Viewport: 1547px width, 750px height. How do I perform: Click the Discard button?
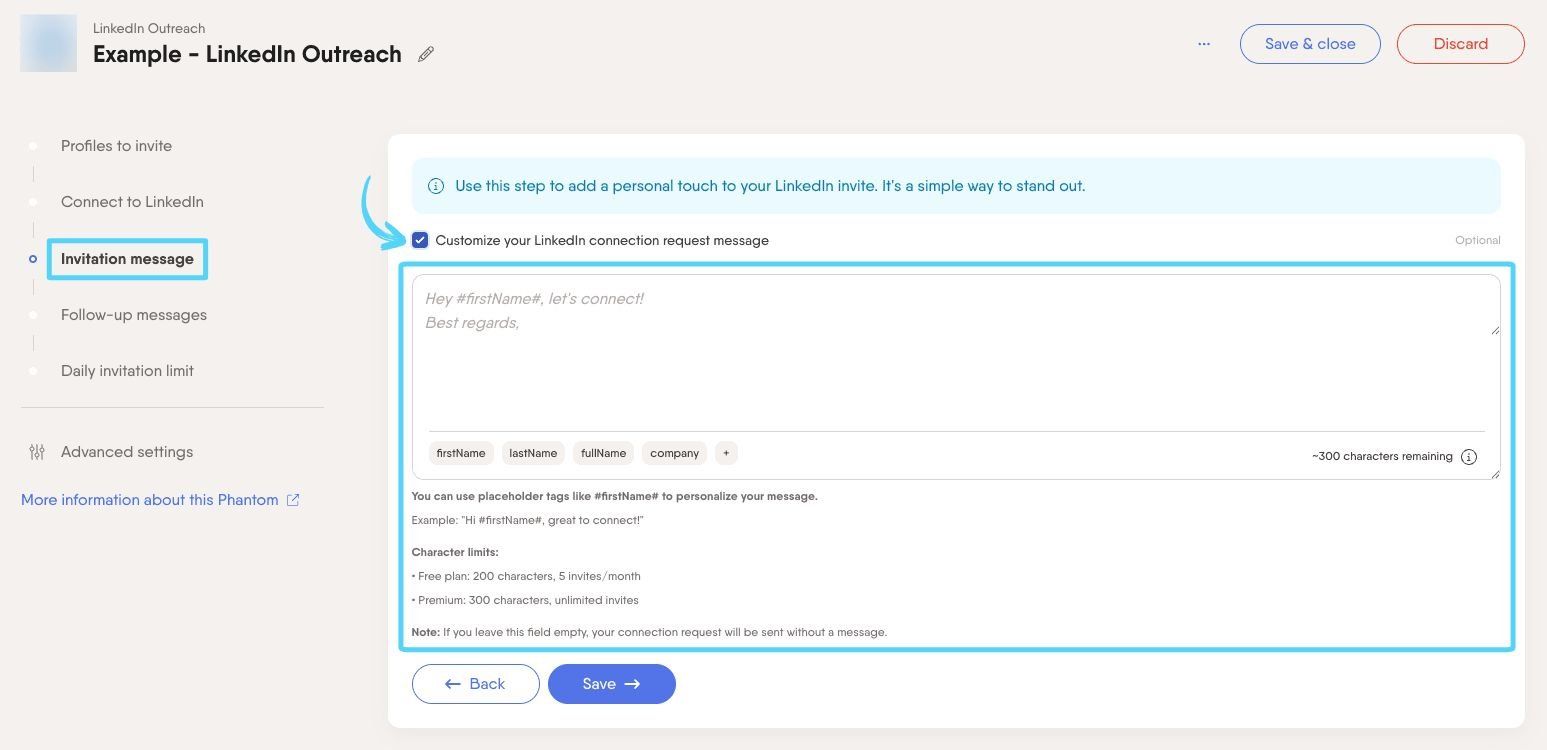1461,44
